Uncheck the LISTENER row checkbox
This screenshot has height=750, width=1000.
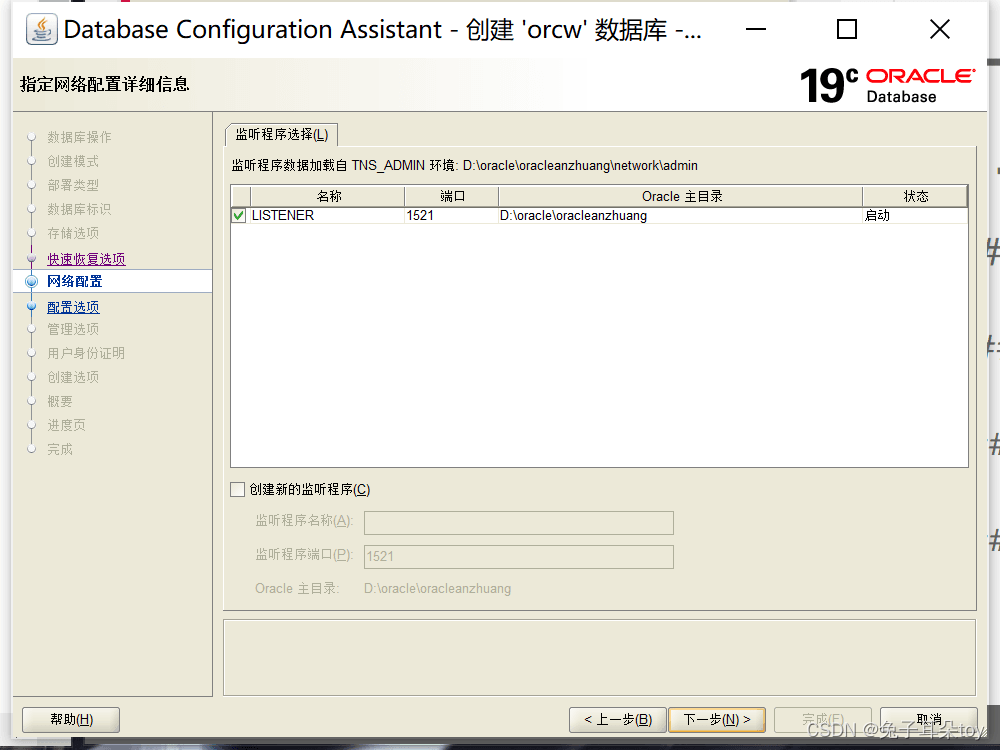(239, 216)
